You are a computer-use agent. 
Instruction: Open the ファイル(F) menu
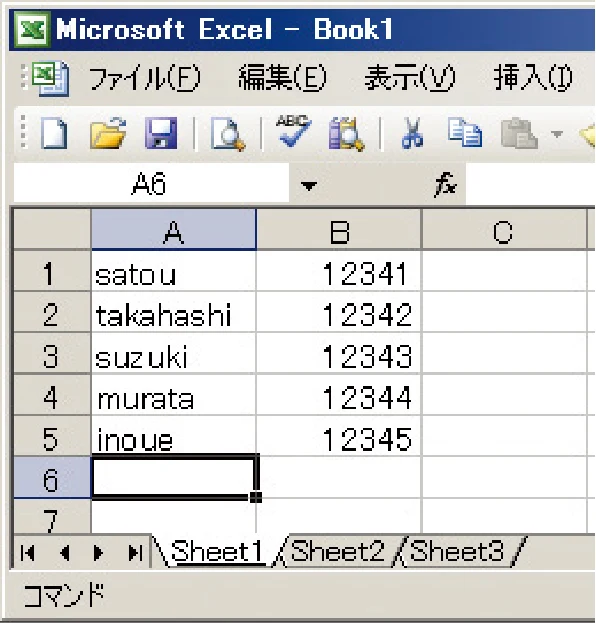click(145, 78)
